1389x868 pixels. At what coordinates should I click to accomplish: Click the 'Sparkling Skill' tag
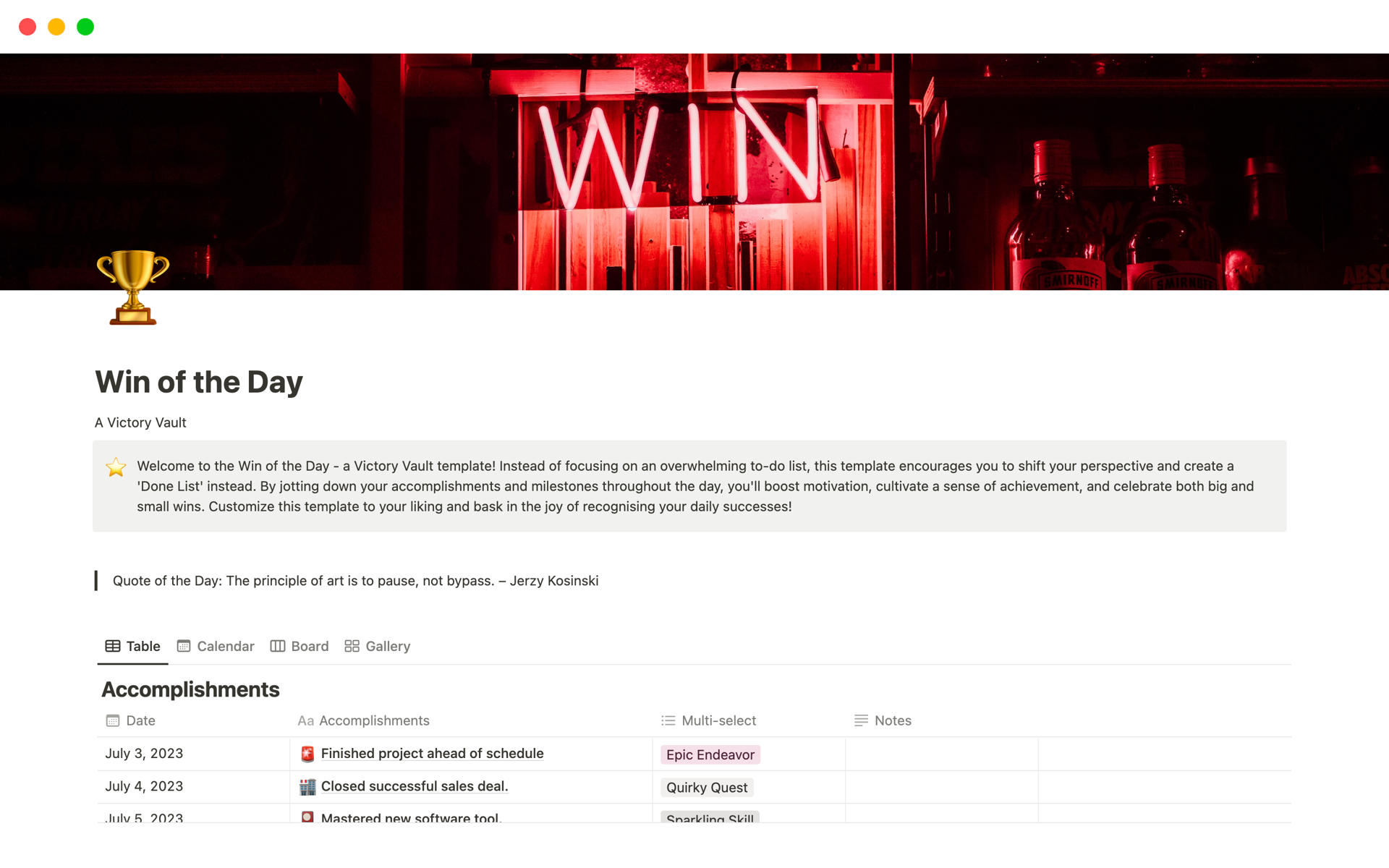coord(709,818)
